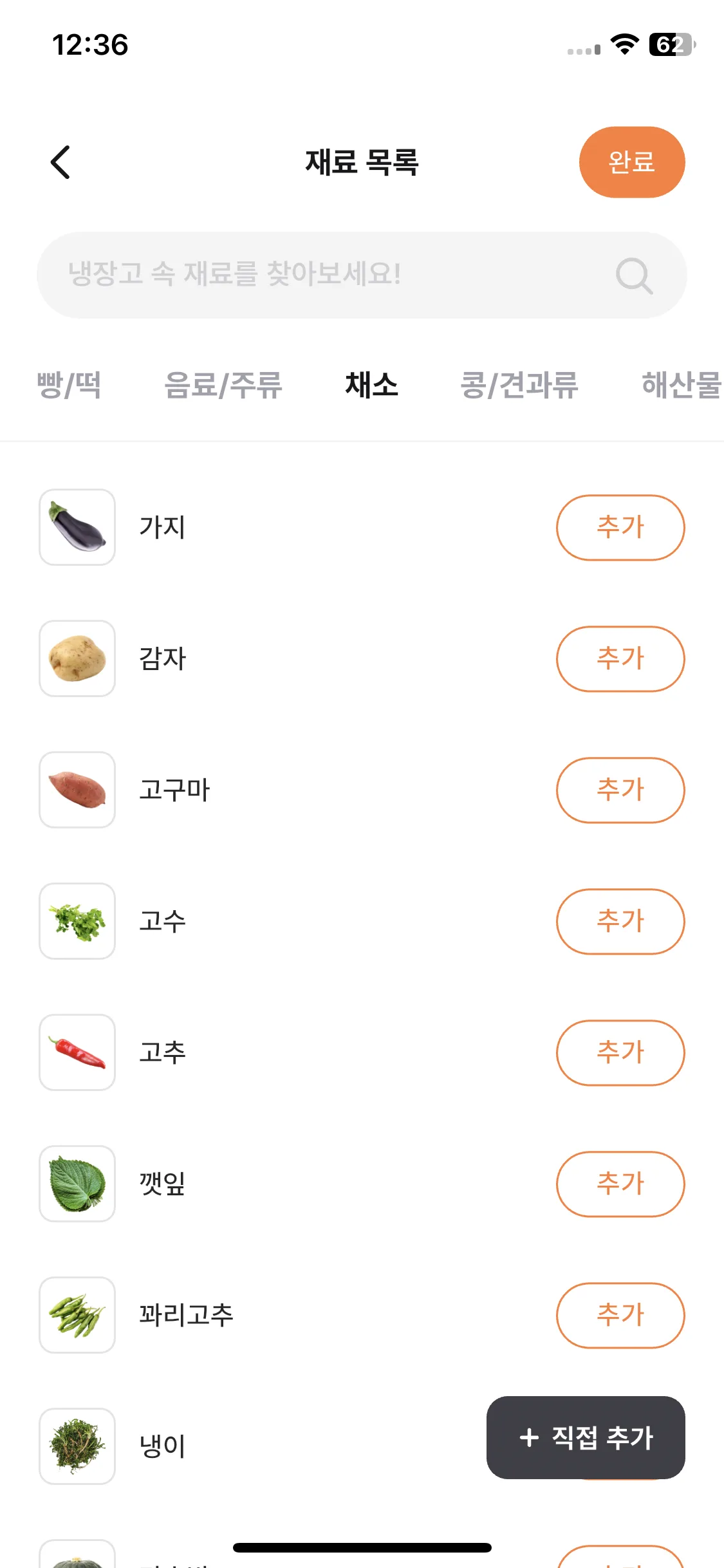Screen dimensions: 724x1568
Task: Click the orange 완료 button
Action: coord(632,162)
